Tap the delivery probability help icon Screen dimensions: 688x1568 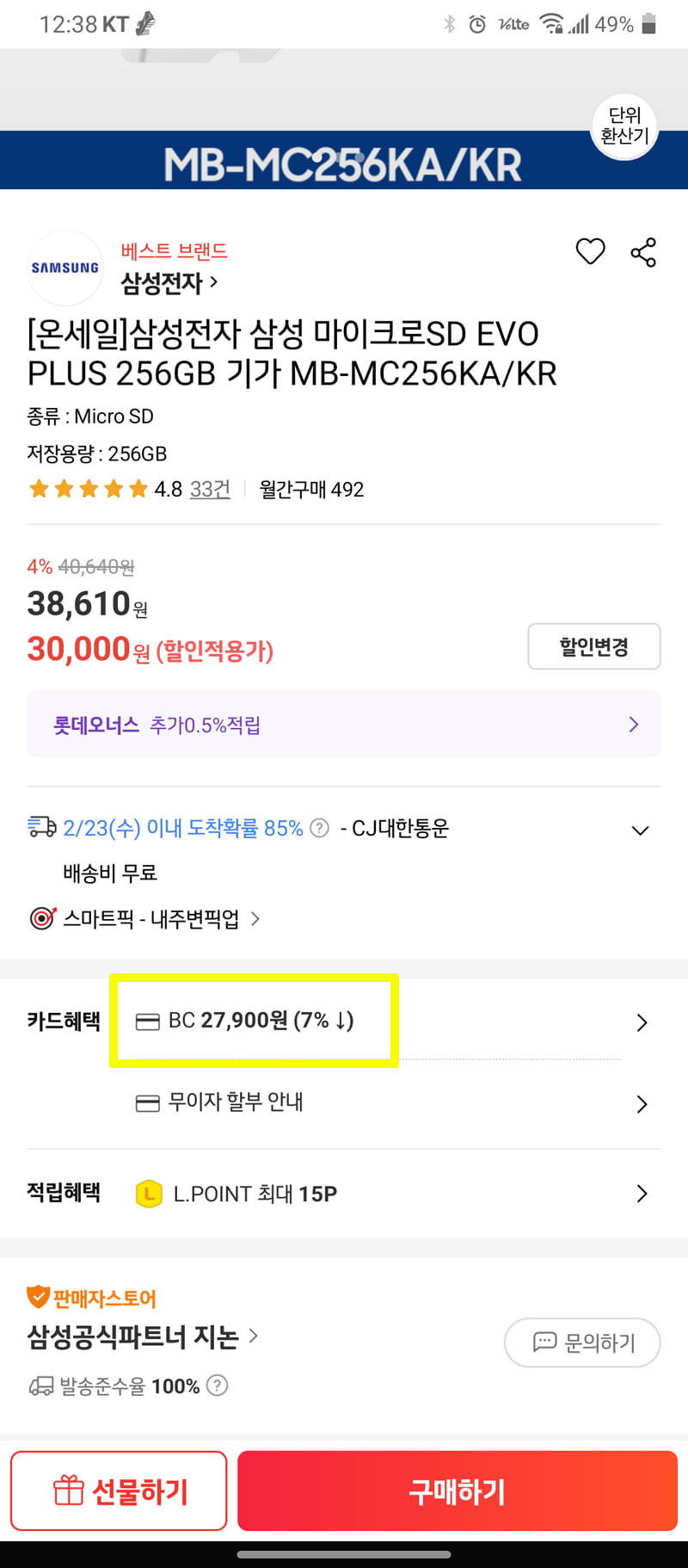[x=319, y=828]
